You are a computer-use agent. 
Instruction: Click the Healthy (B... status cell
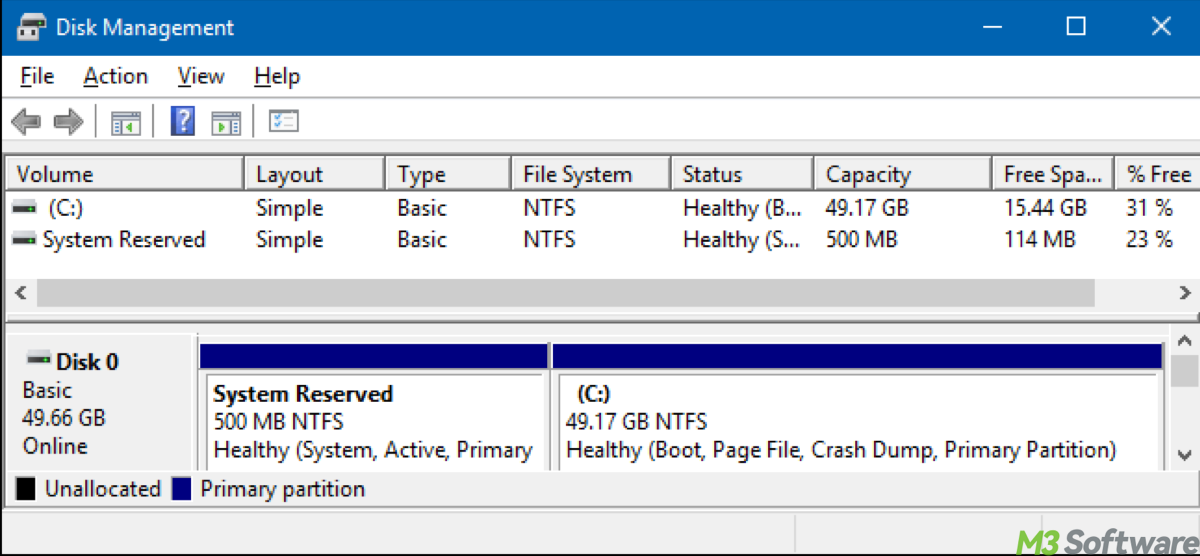(742, 208)
